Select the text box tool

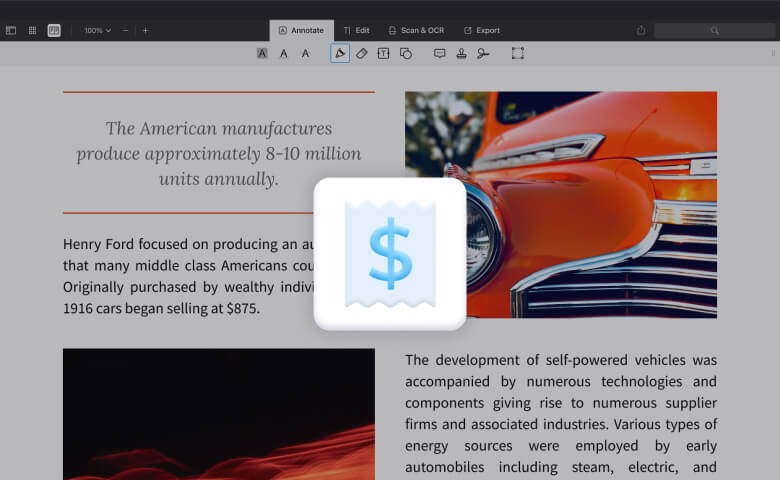[384, 53]
